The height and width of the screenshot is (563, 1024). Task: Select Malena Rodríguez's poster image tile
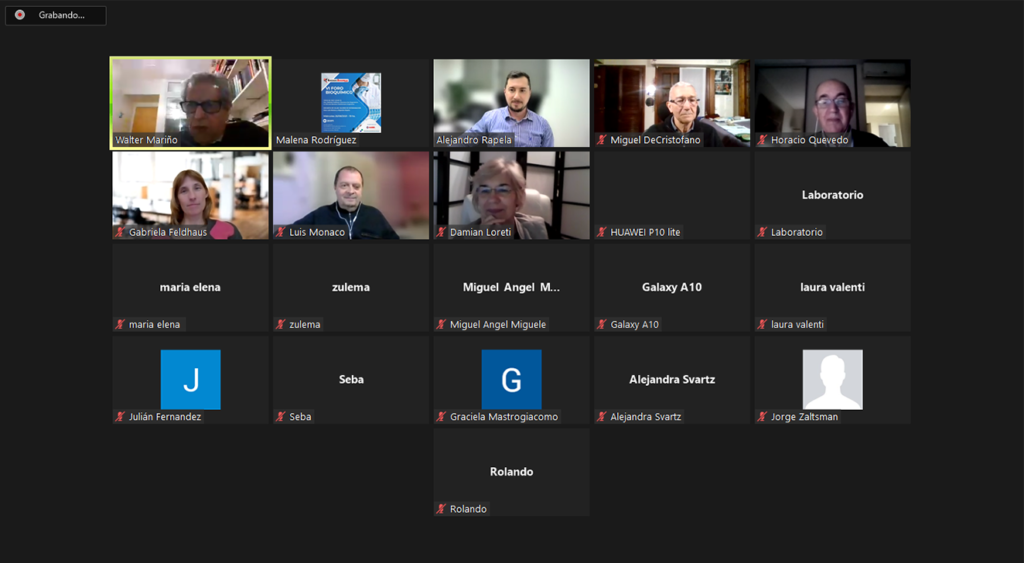(351, 102)
